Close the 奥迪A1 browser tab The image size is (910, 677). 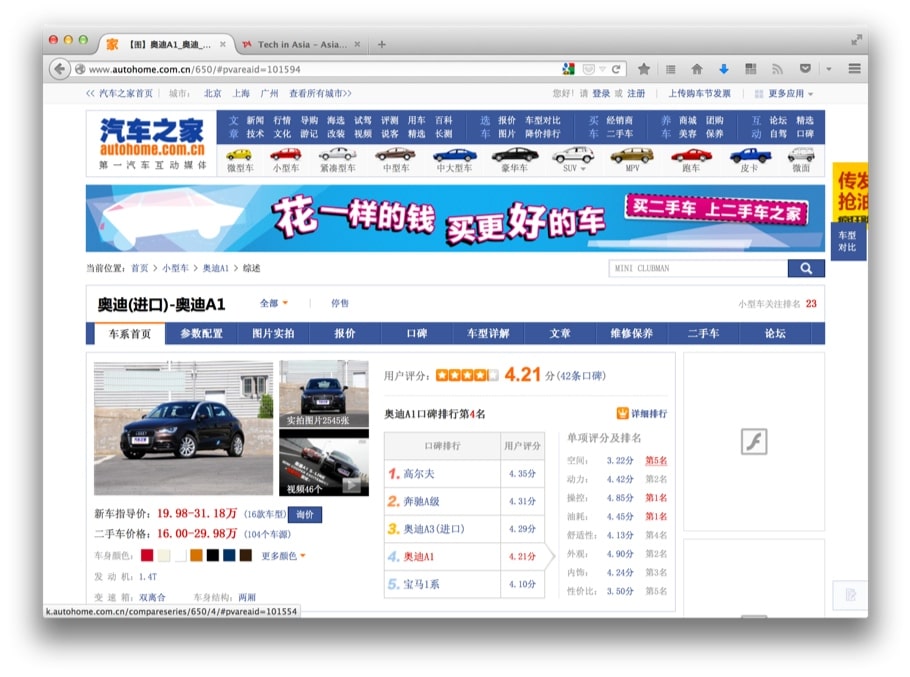(222, 44)
